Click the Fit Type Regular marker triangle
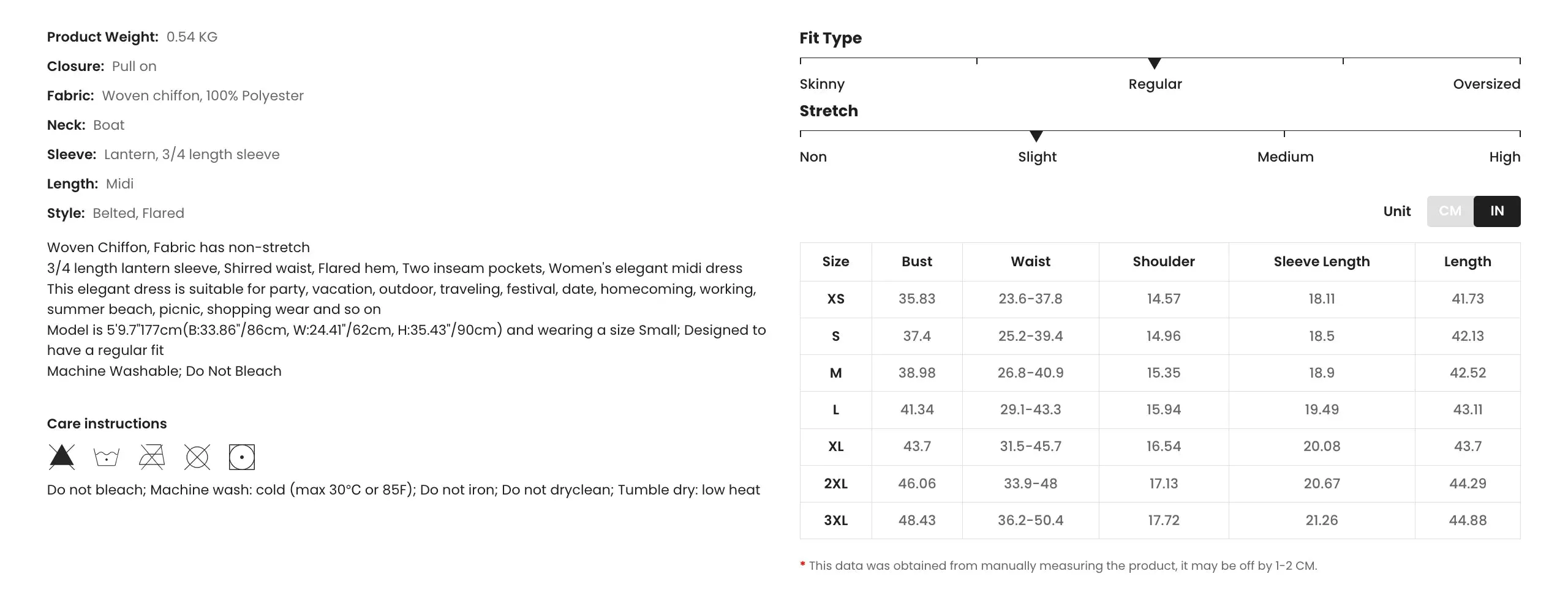This screenshot has height=601, width=1568. 1155,64
